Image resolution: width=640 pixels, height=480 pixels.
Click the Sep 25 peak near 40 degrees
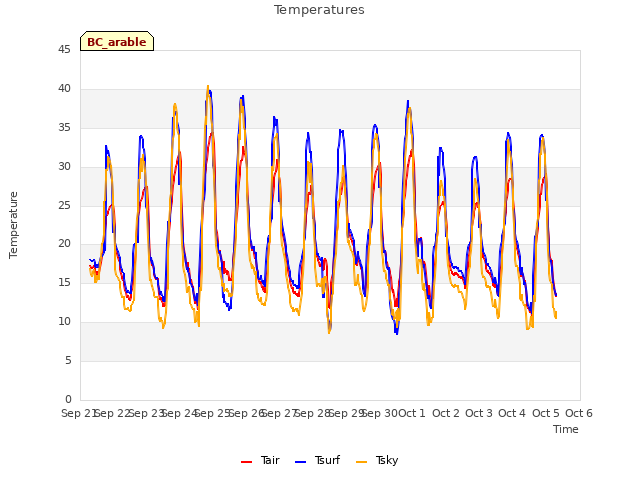coord(208,87)
